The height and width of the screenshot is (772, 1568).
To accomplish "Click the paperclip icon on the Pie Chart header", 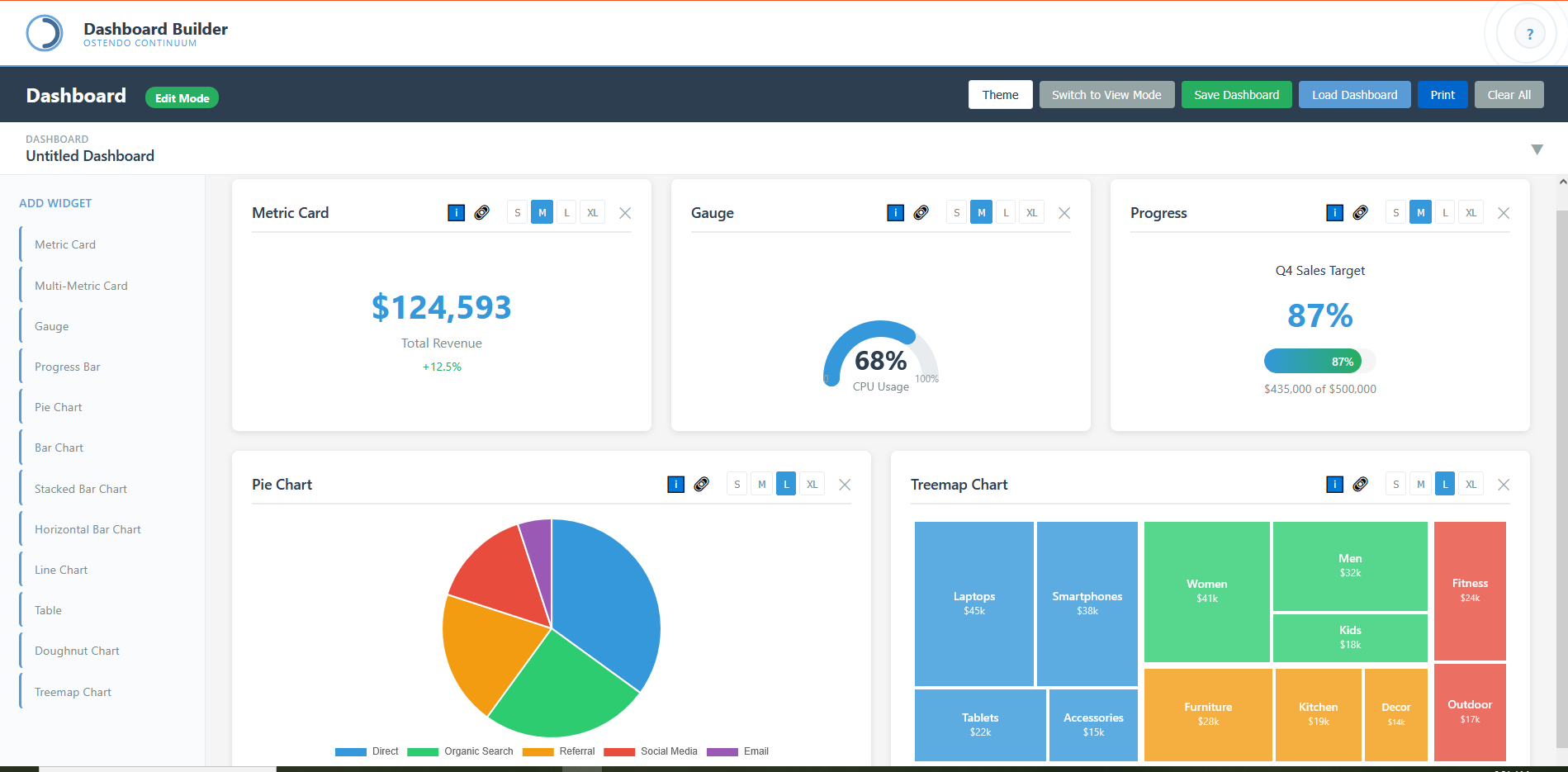I will pyautogui.click(x=701, y=484).
